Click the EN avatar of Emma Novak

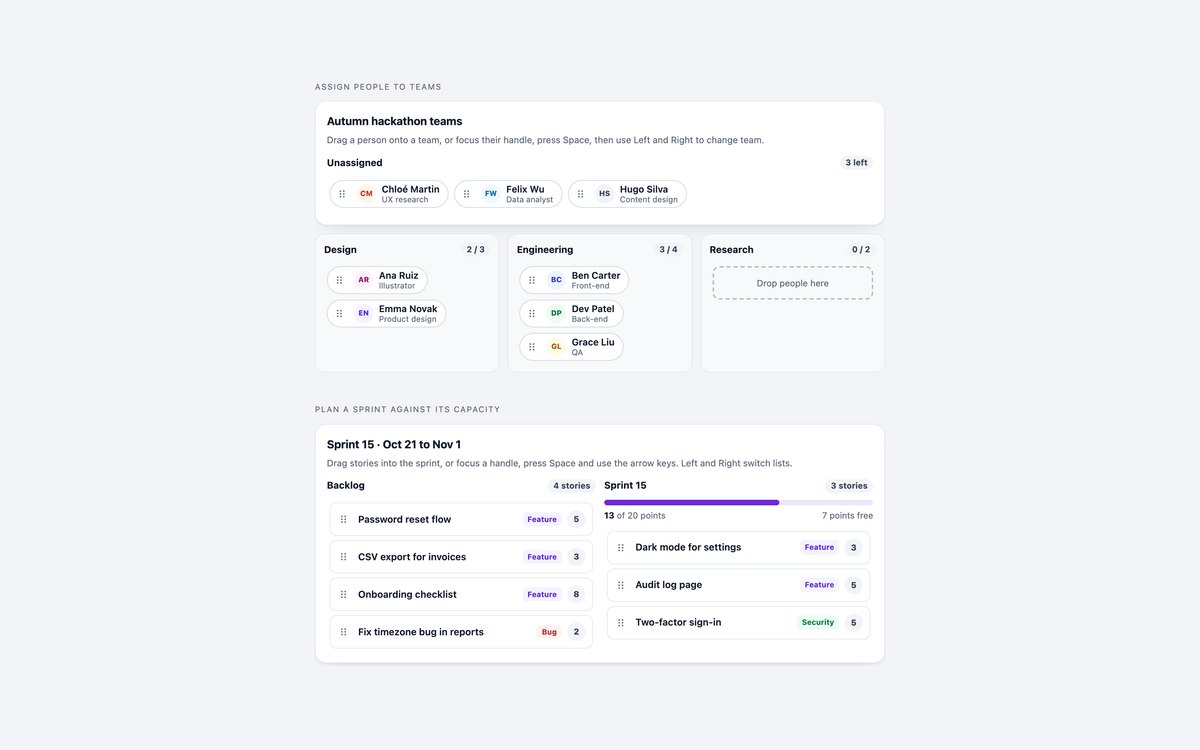pos(363,313)
